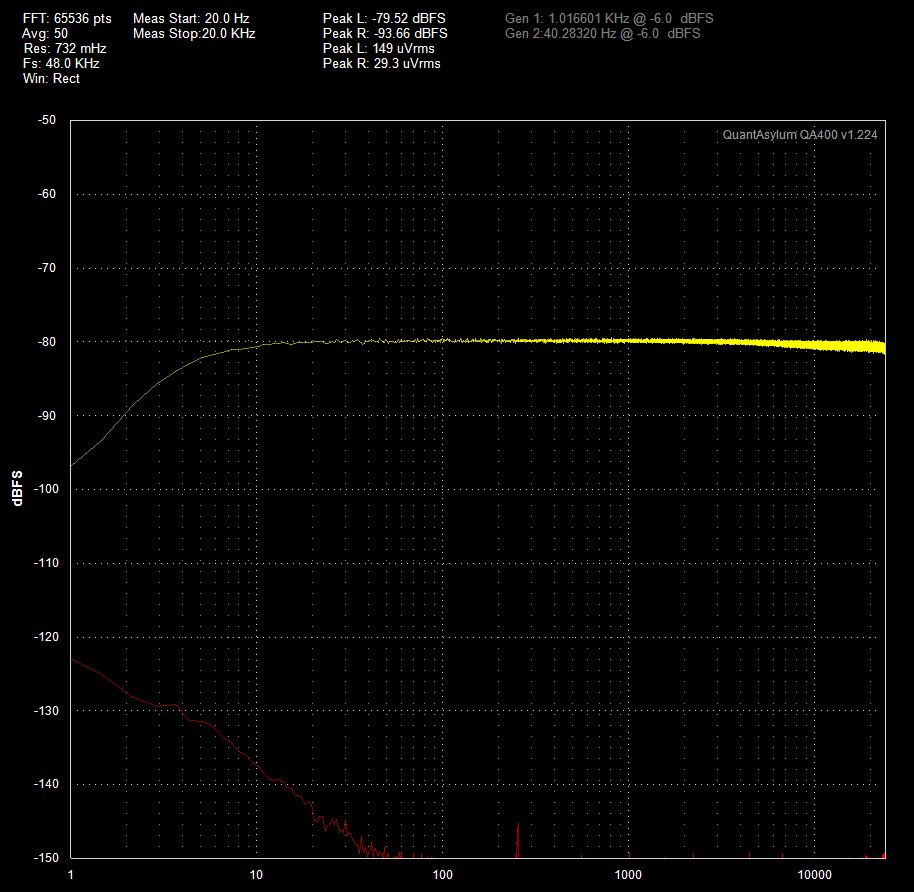Click the '1000' frequency axis label
914x892 pixels.
click(x=628, y=875)
